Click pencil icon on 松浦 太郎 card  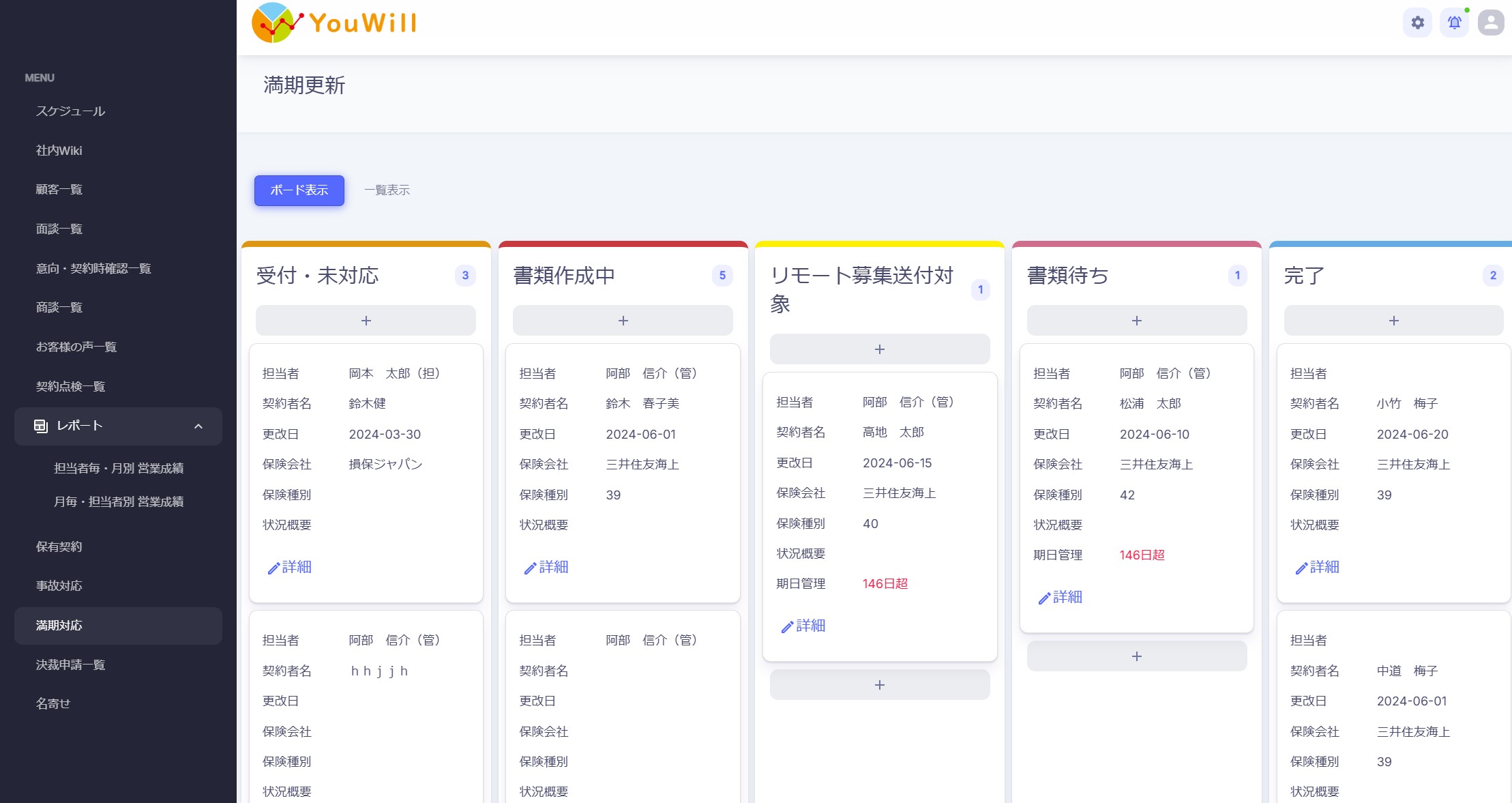1044,598
